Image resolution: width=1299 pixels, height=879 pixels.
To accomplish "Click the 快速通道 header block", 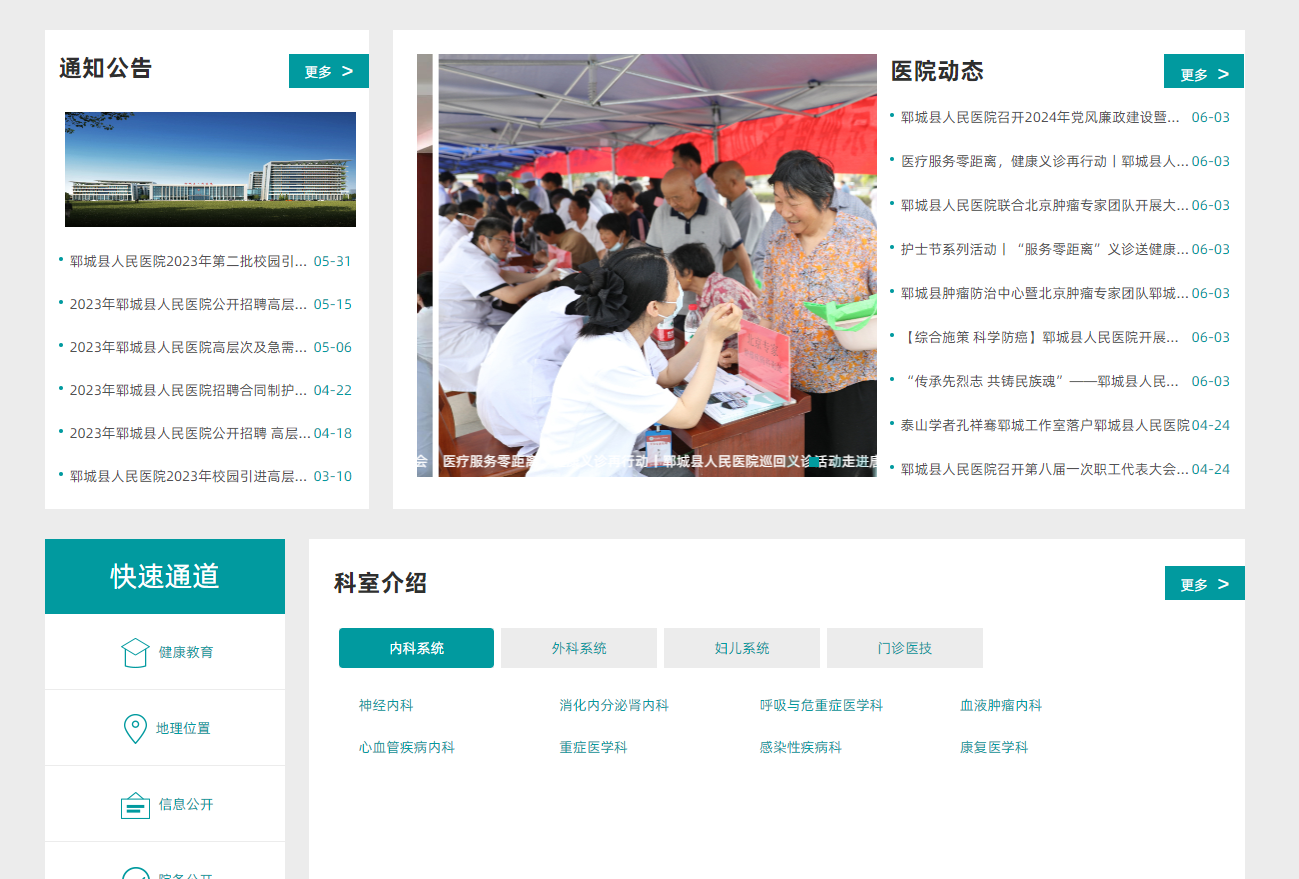I will point(165,576).
